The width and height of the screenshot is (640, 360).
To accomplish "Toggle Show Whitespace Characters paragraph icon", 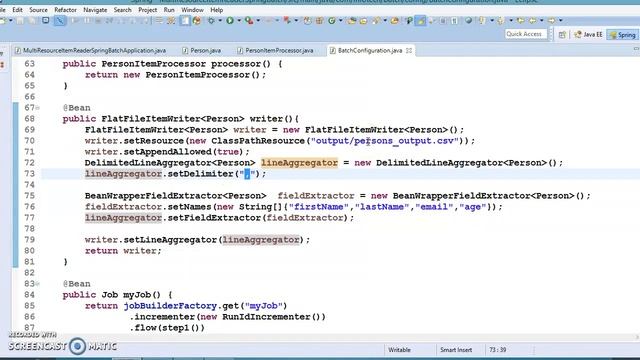I will point(454,20).
